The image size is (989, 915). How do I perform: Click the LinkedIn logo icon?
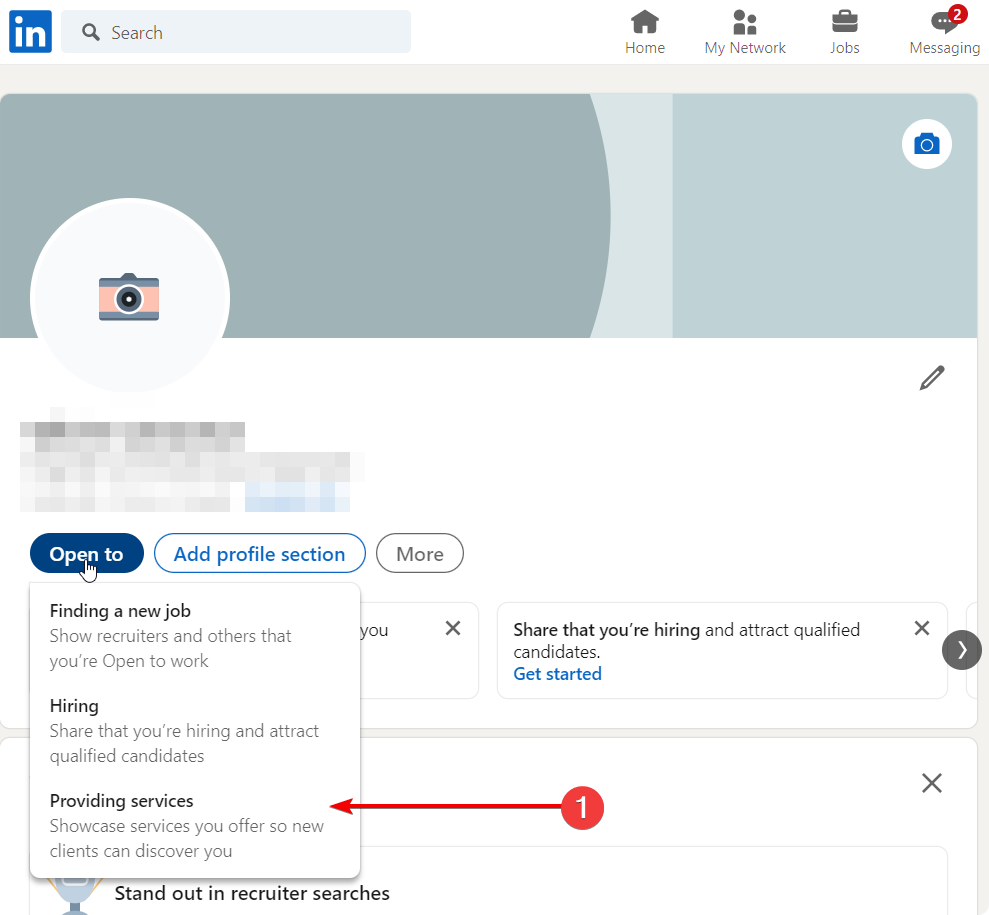coord(30,32)
